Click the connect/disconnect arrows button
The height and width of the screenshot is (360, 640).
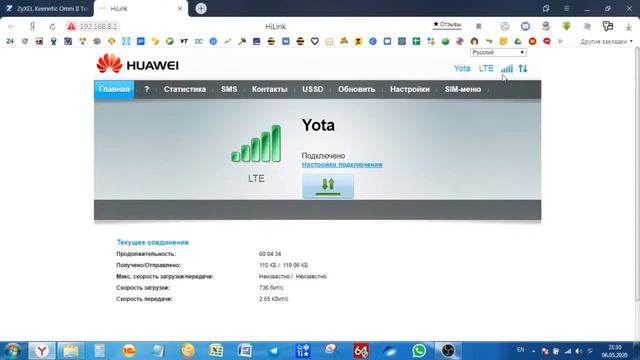pyautogui.click(x=328, y=186)
